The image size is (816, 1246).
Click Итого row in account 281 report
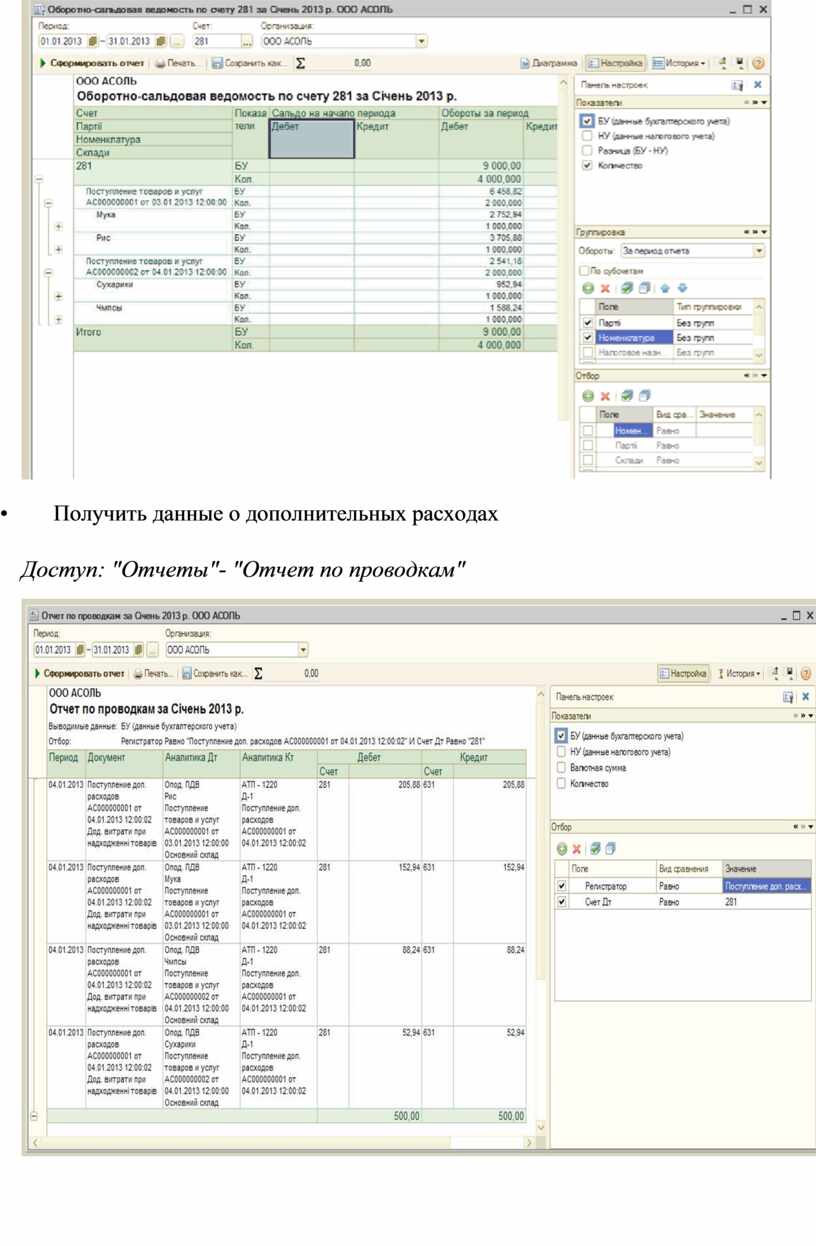tap(315, 337)
